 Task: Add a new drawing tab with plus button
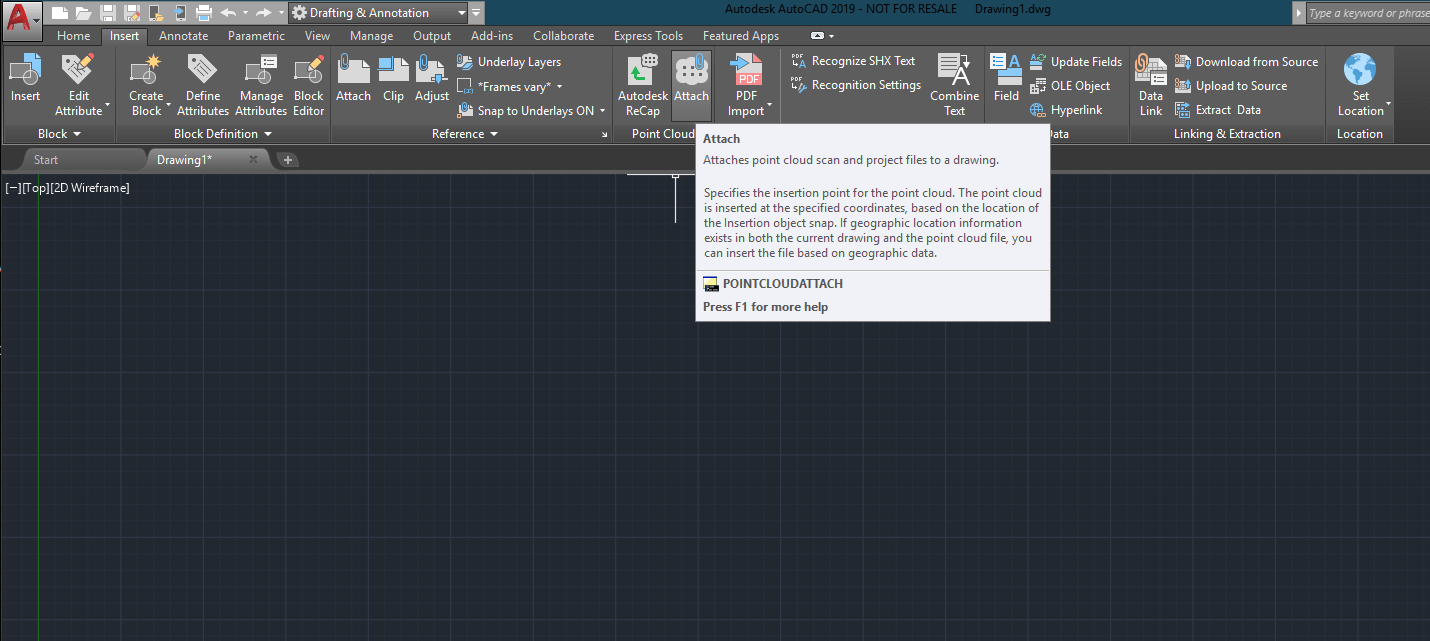pos(287,160)
